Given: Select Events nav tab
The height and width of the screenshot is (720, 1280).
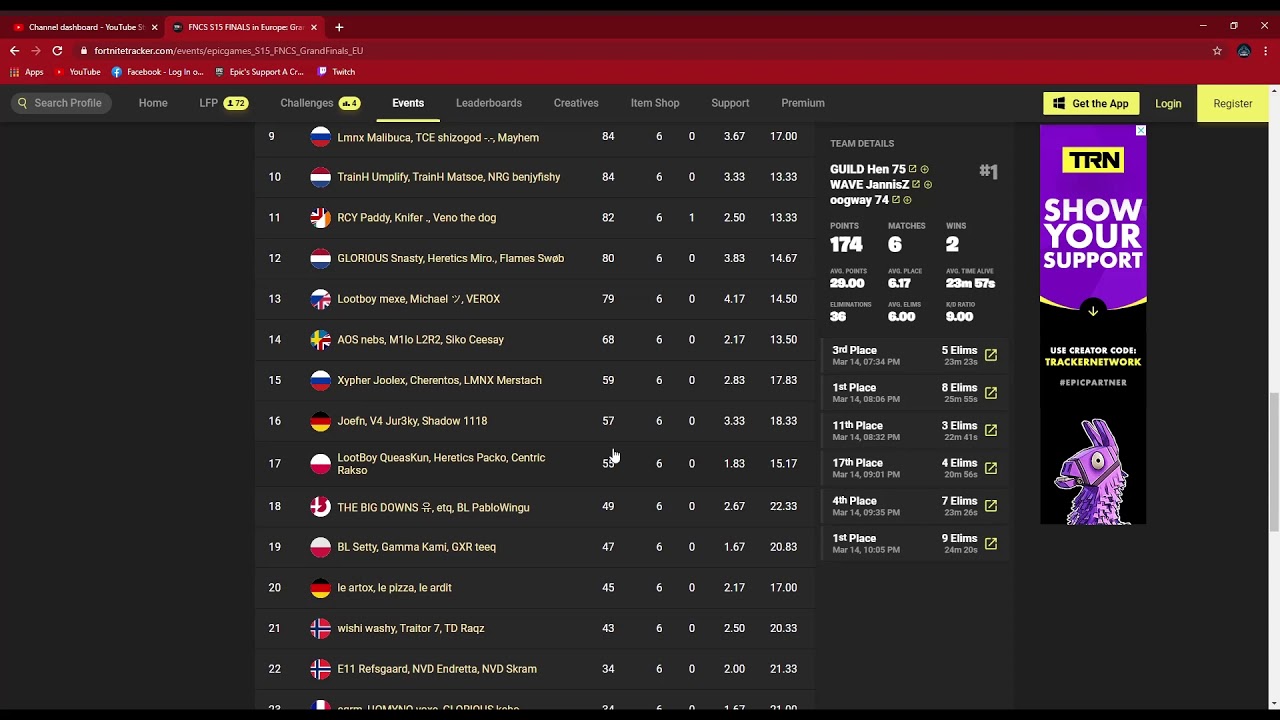Looking at the screenshot, I should (x=408, y=103).
